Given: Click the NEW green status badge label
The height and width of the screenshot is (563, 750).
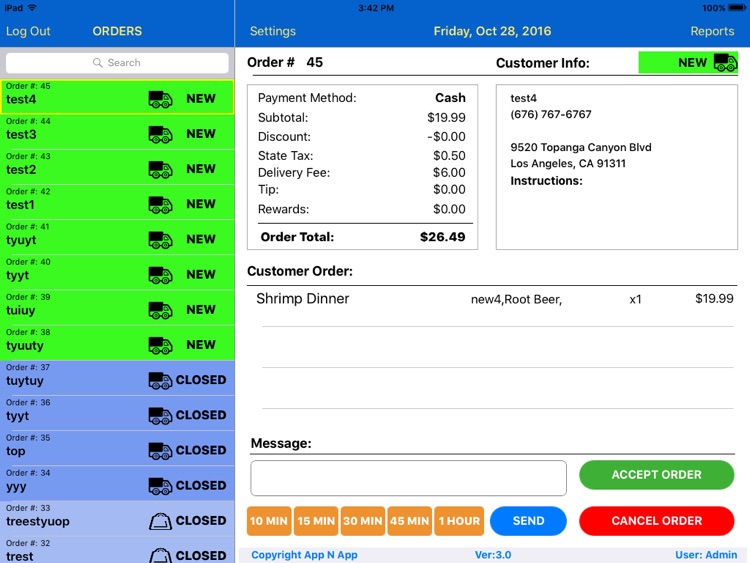Looking at the screenshot, I should [692, 63].
